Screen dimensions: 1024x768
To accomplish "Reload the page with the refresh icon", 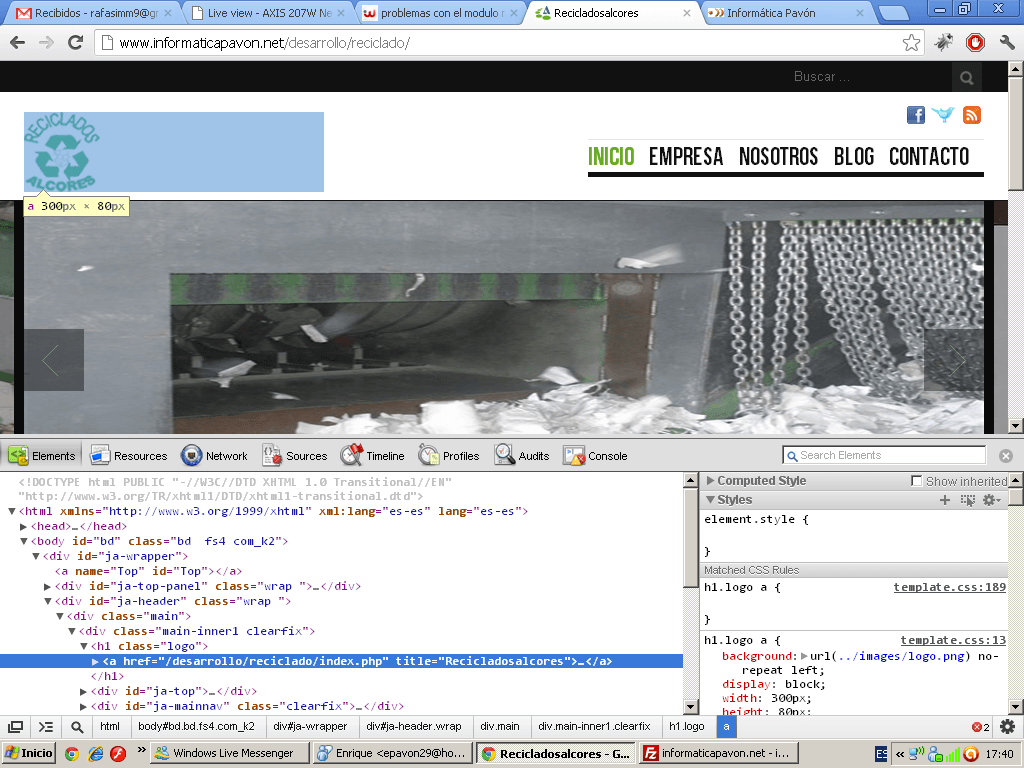I will tap(76, 43).
